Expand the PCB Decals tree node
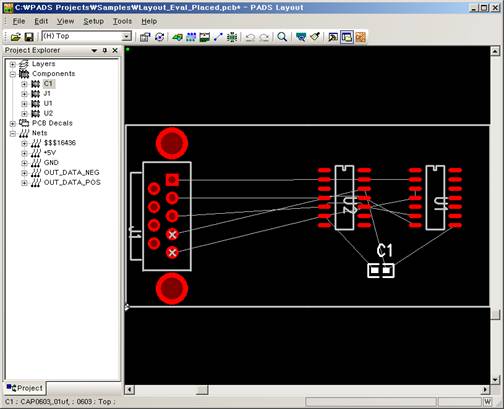The width and height of the screenshot is (504, 409). click(13, 124)
